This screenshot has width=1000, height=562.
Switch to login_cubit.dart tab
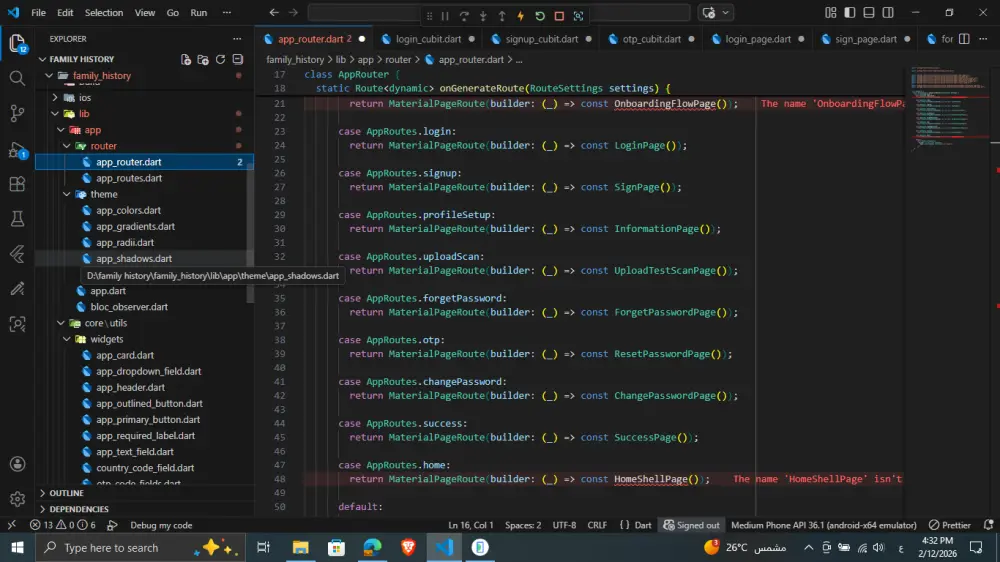coord(428,39)
